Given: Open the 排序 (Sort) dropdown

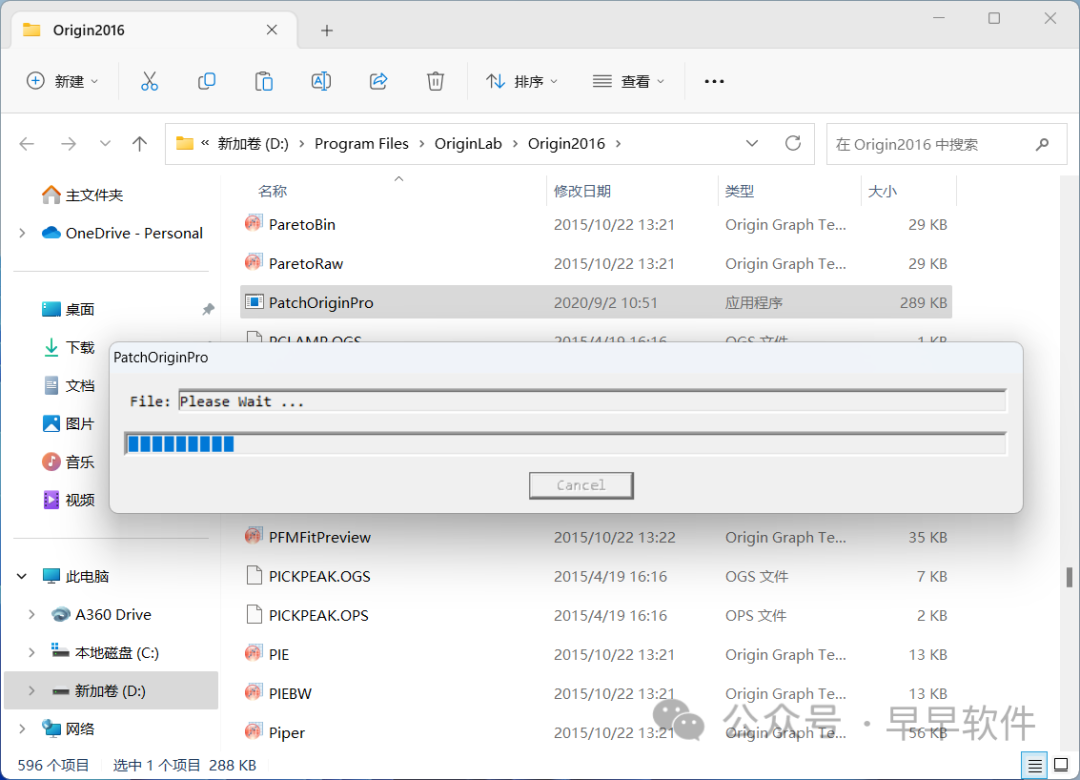Looking at the screenshot, I should (x=522, y=82).
